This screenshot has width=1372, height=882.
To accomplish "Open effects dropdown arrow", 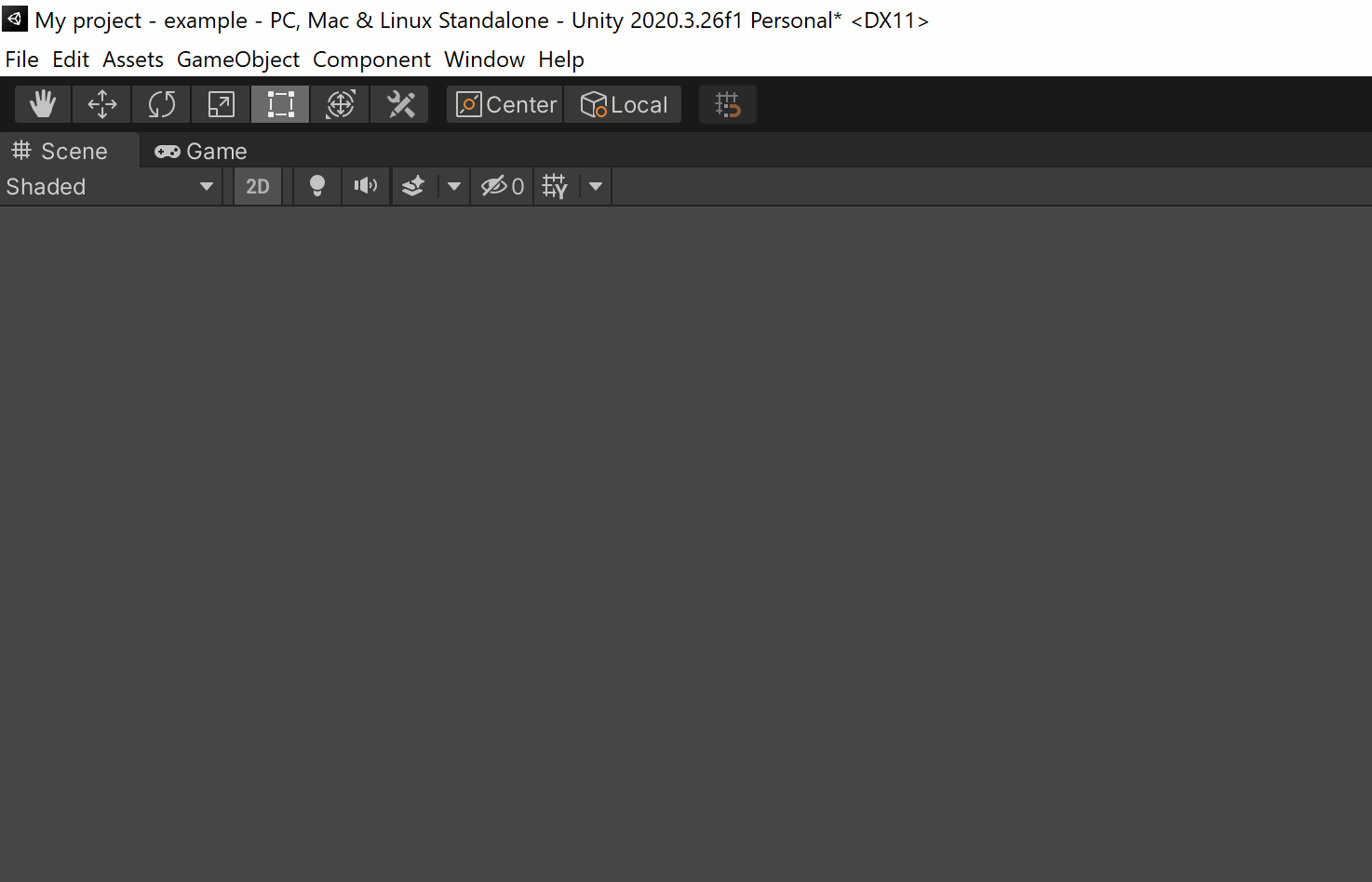I will coord(454,186).
